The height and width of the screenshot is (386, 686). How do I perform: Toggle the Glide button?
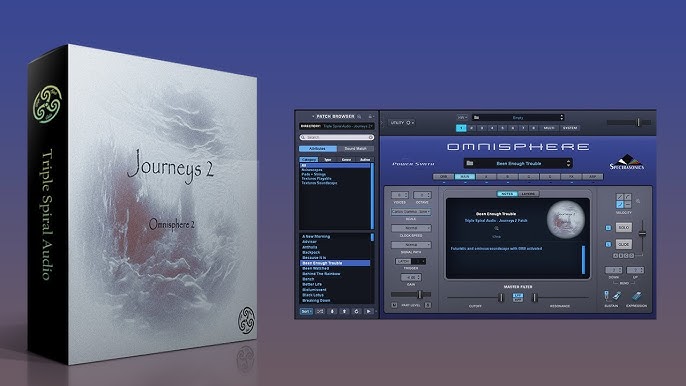(x=623, y=244)
